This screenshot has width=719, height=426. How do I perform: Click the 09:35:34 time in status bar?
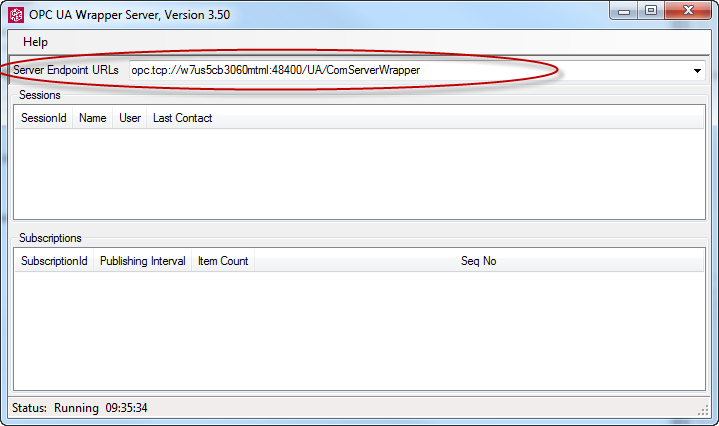[x=127, y=408]
